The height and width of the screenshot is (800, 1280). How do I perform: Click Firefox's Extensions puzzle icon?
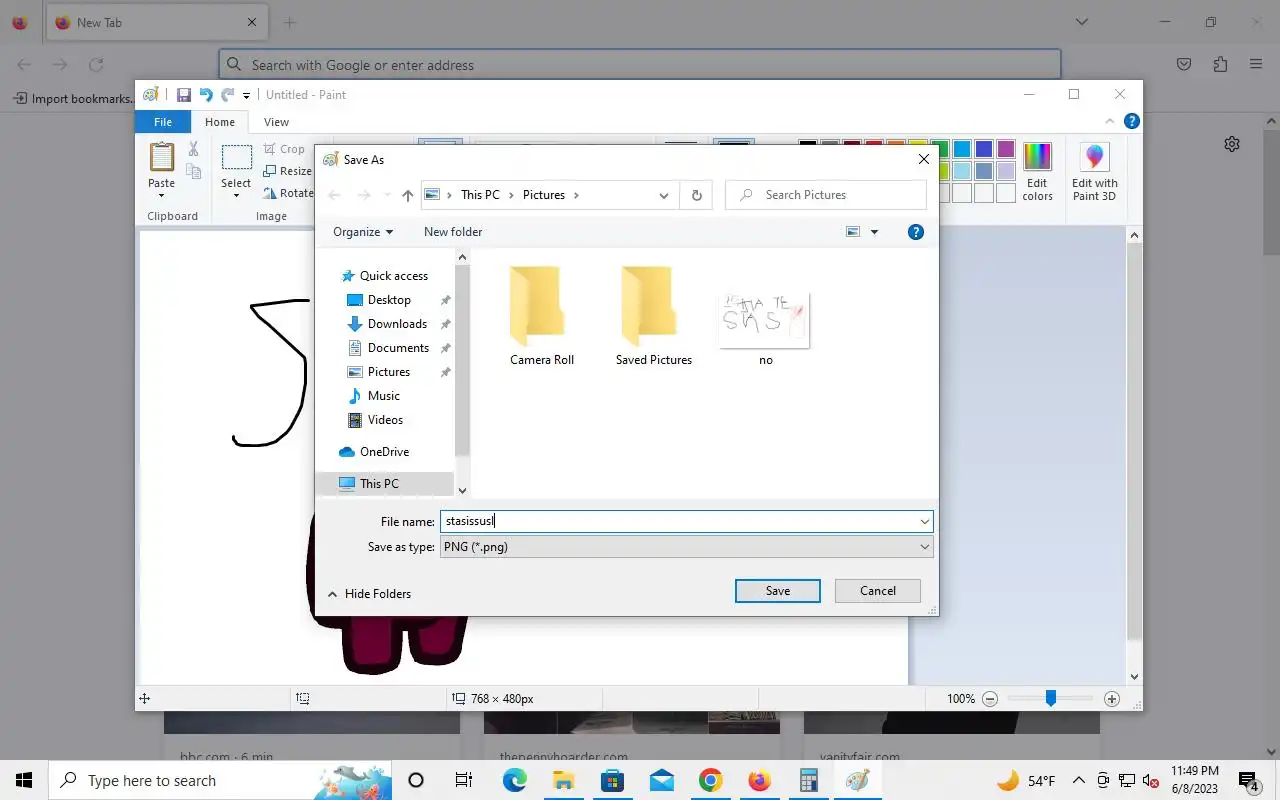[x=1220, y=64]
